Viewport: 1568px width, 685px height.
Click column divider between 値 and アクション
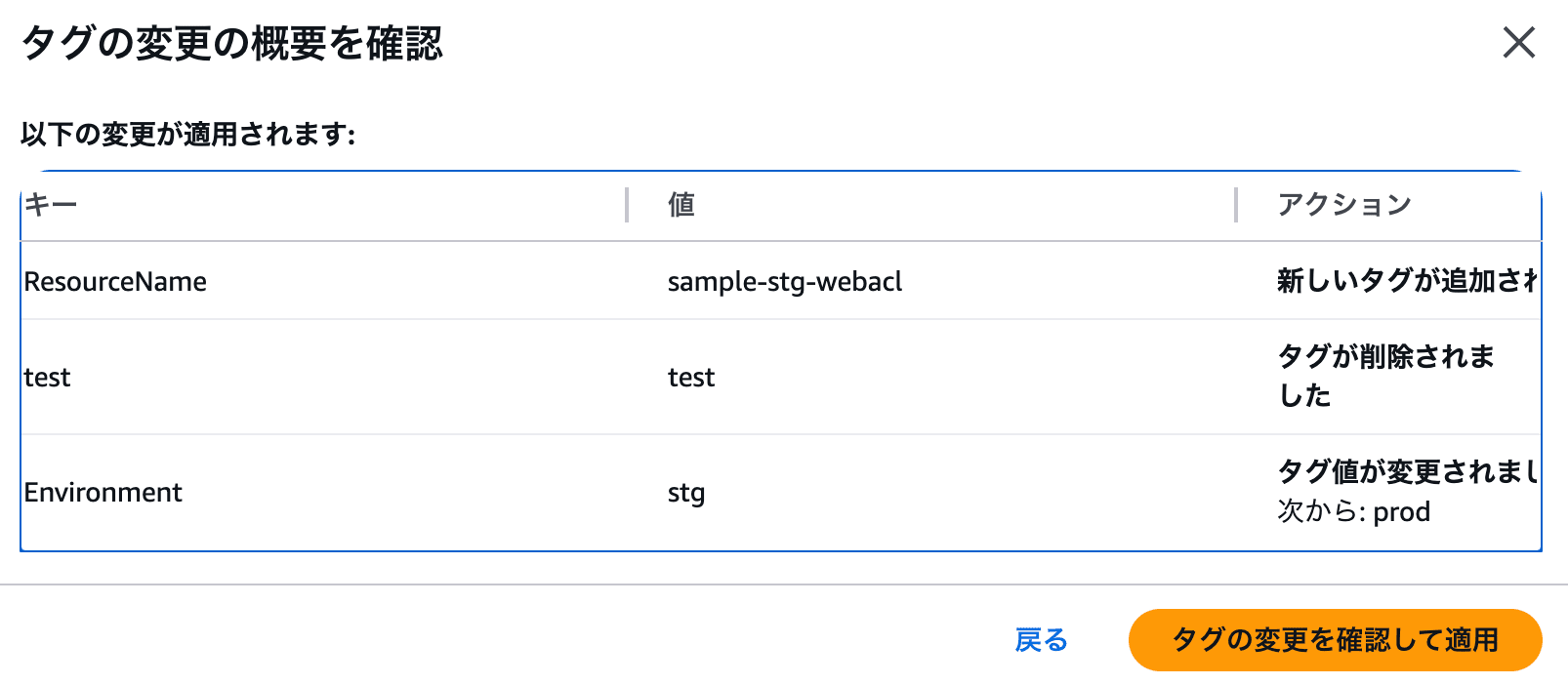[1236, 205]
